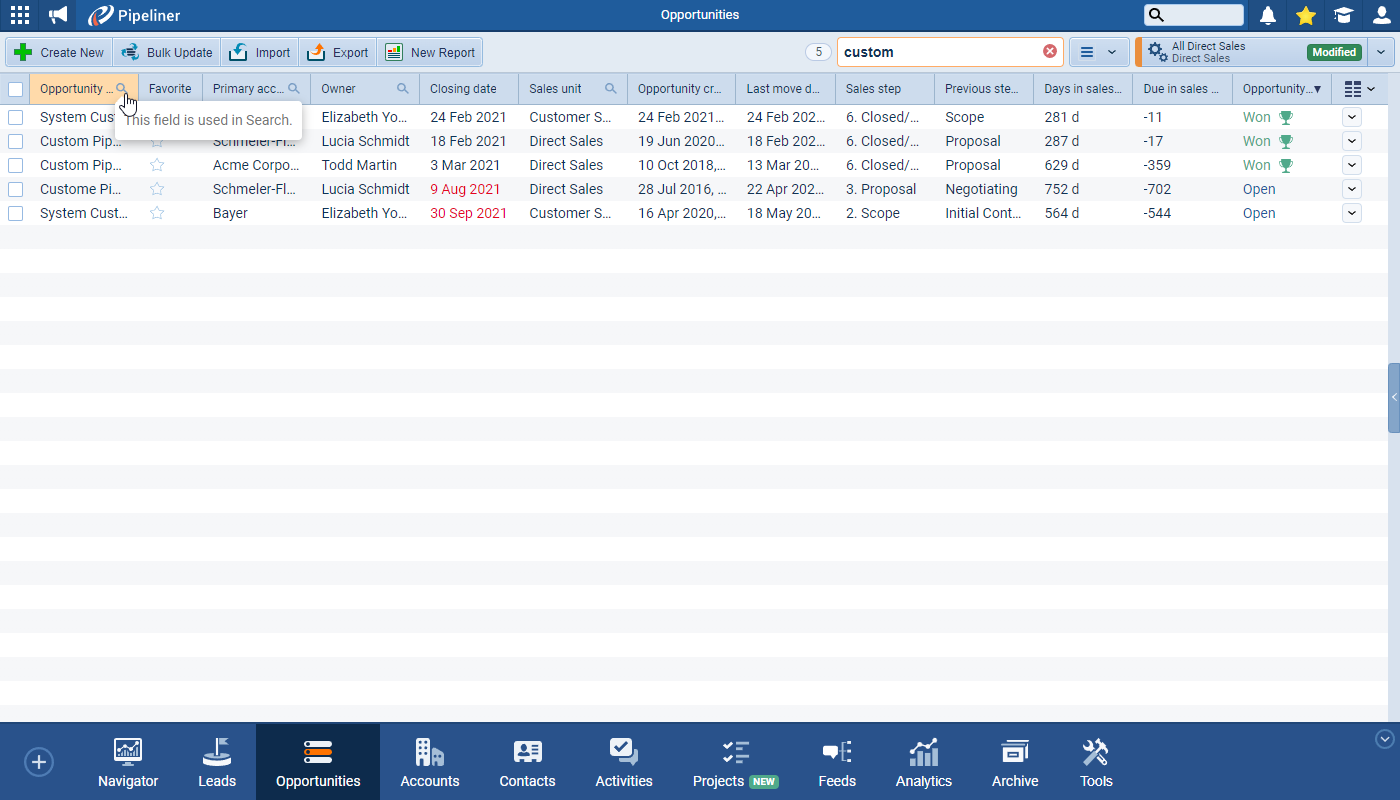The height and width of the screenshot is (800, 1400).
Task: Select all rows with the header checkbox
Action: [x=15, y=88]
